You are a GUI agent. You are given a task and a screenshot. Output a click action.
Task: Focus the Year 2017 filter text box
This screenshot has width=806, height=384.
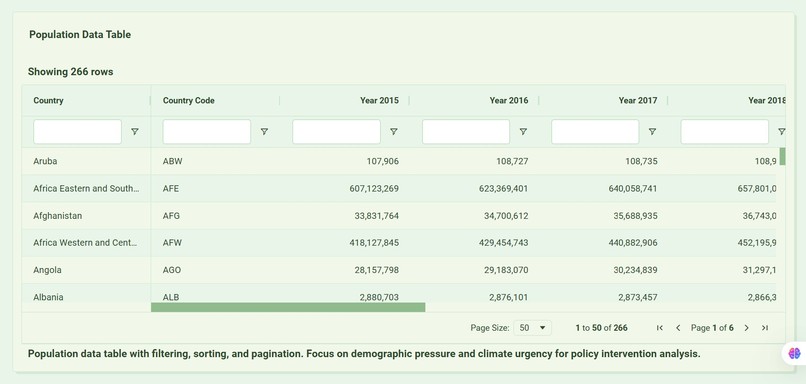(x=595, y=132)
